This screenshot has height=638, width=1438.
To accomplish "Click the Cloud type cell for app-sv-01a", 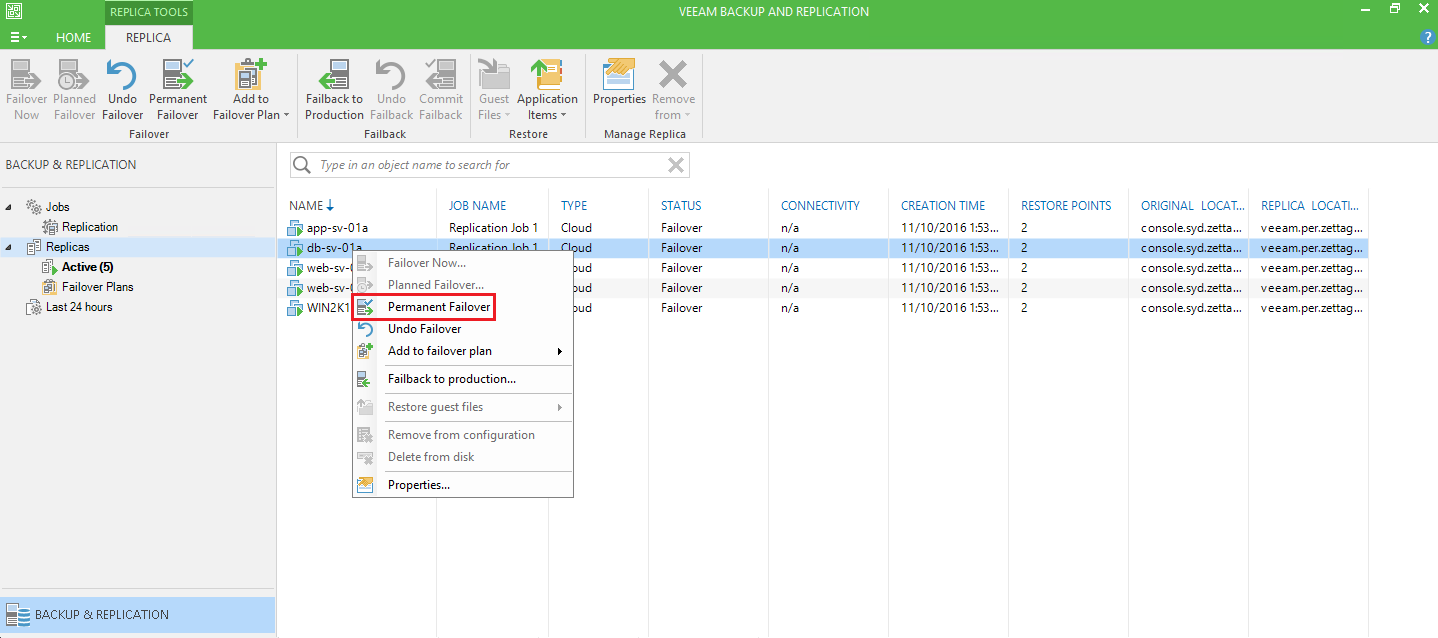I will [576, 228].
